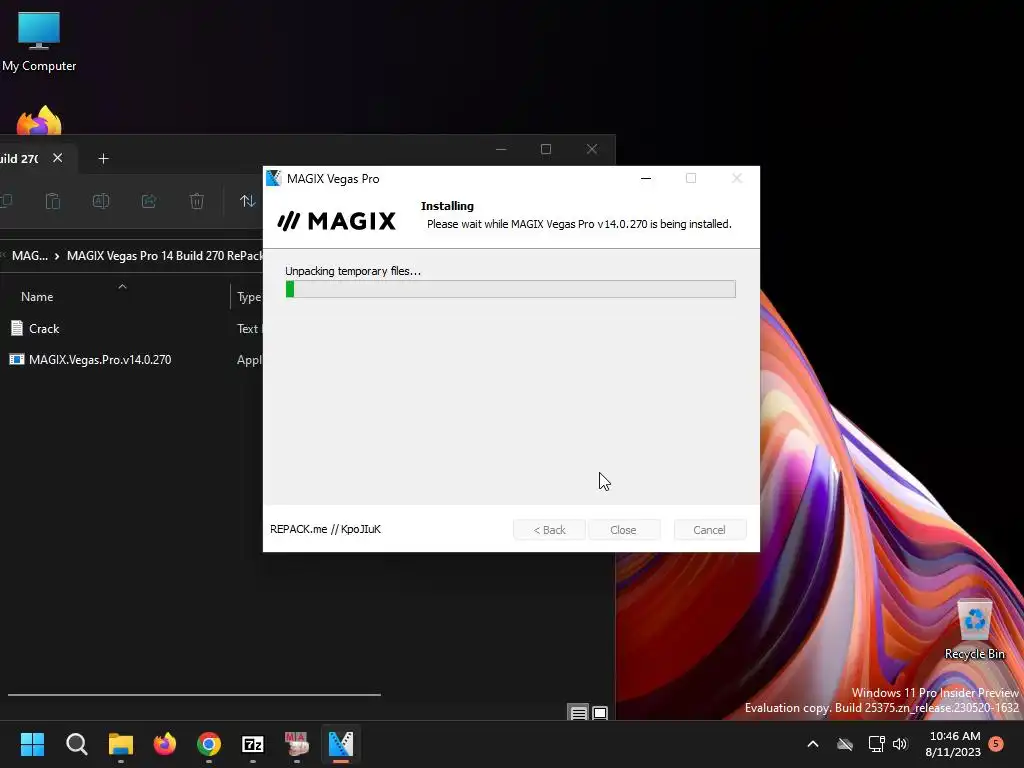Switch Explorer to details view icon
The image size is (1024, 768).
[x=579, y=713]
